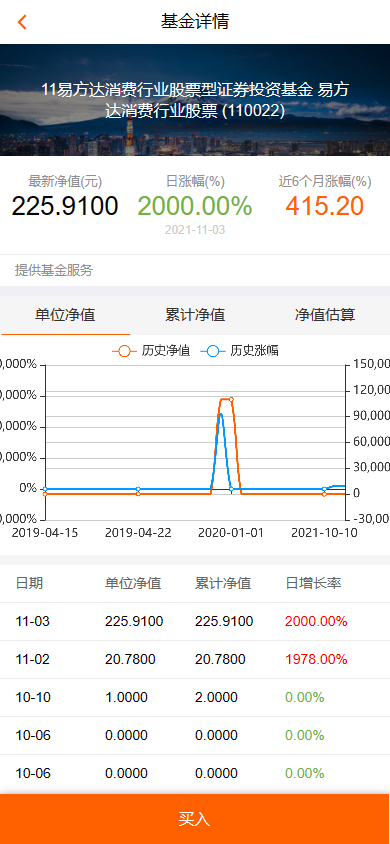The height and width of the screenshot is (844, 390).
Task: Click the orange peak data point in chart
Action: pyautogui.click(x=231, y=399)
